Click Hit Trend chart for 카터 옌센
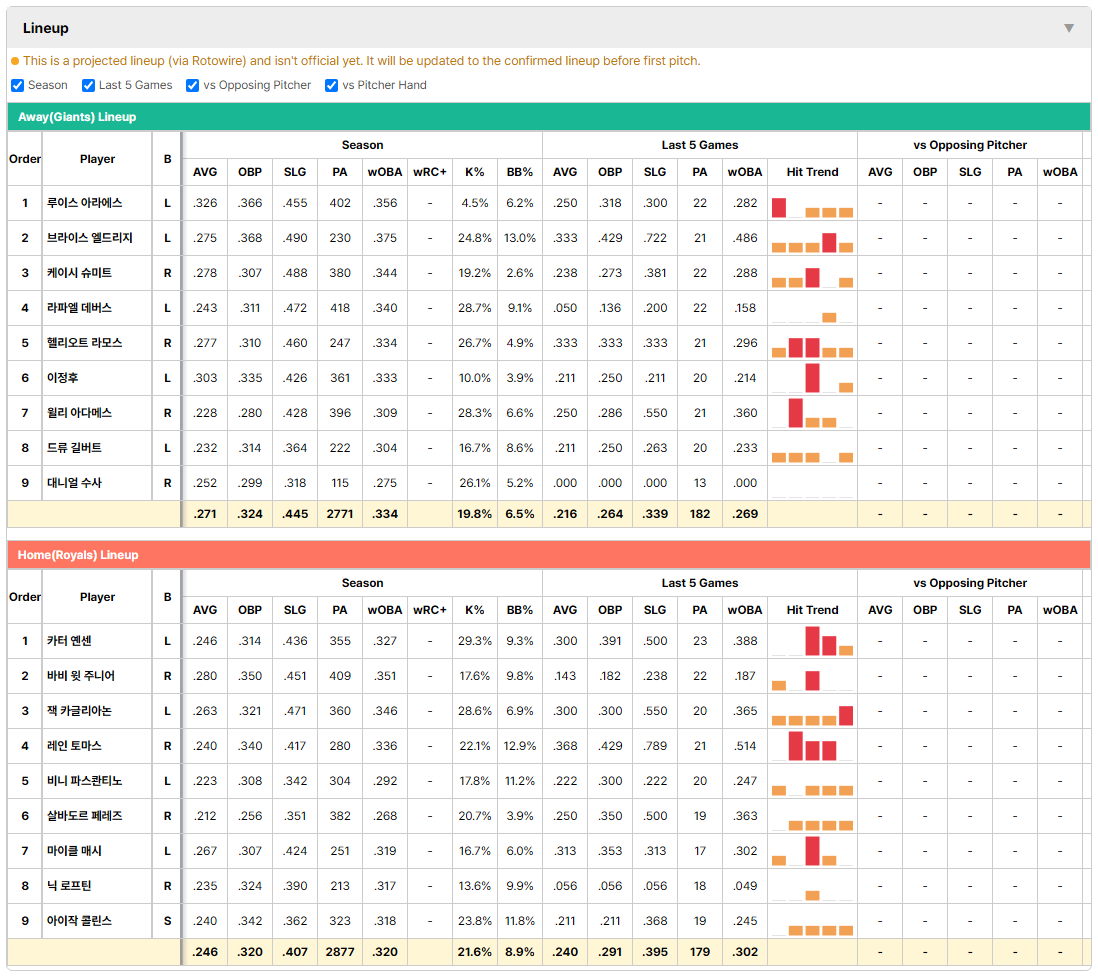The image size is (1098, 977). (x=812, y=641)
